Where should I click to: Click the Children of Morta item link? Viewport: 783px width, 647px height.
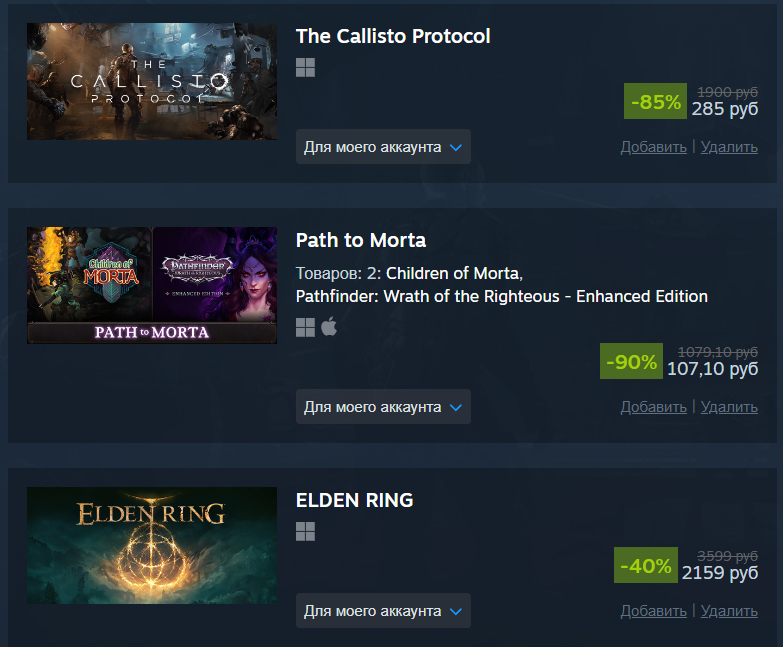pos(452,274)
